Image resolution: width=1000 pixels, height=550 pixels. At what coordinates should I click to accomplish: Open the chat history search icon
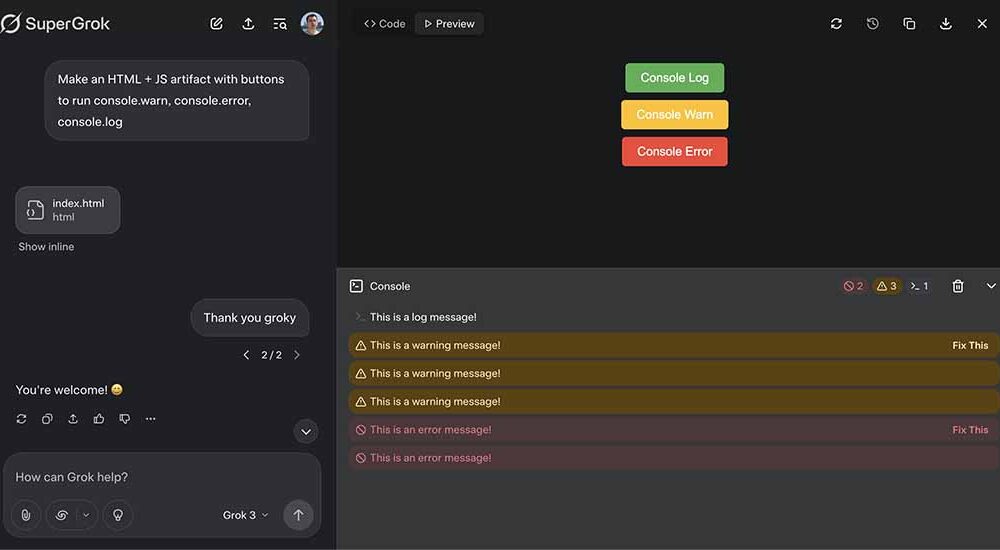point(279,24)
